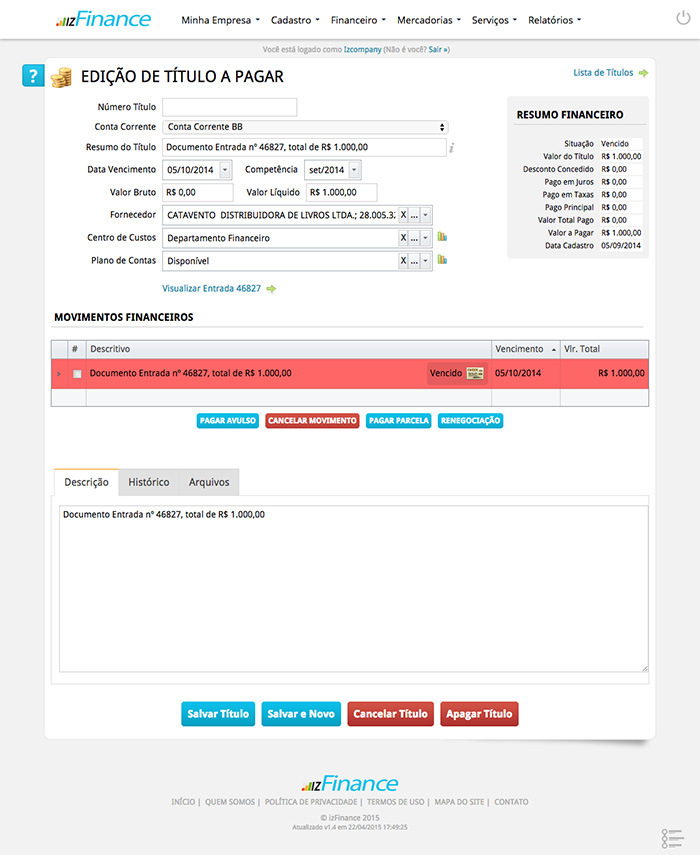
Task: Open the Data Vencimento date picker dropdown
Action: click(x=225, y=170)
